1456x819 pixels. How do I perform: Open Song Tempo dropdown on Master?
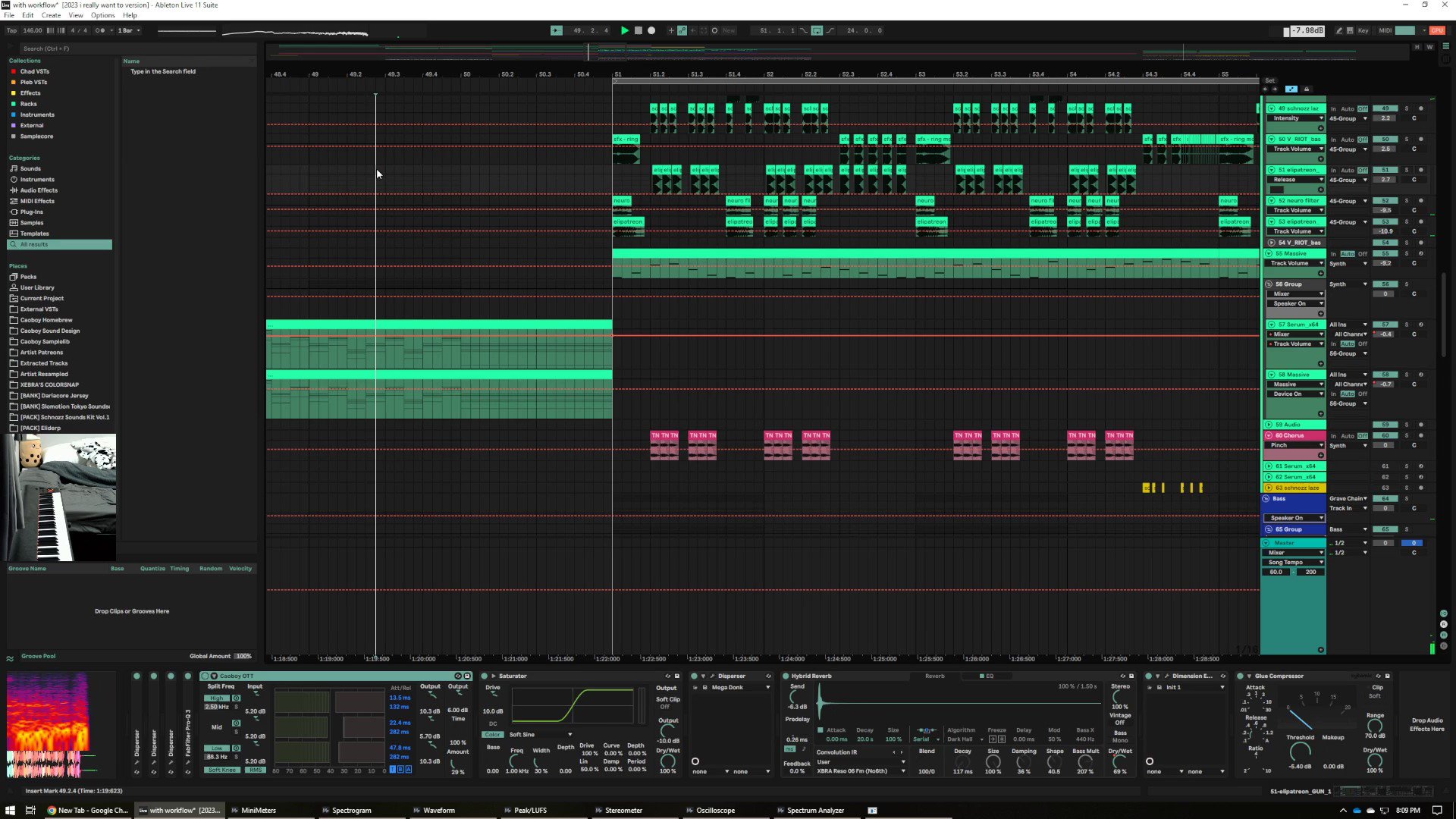tap(1294, 562)
